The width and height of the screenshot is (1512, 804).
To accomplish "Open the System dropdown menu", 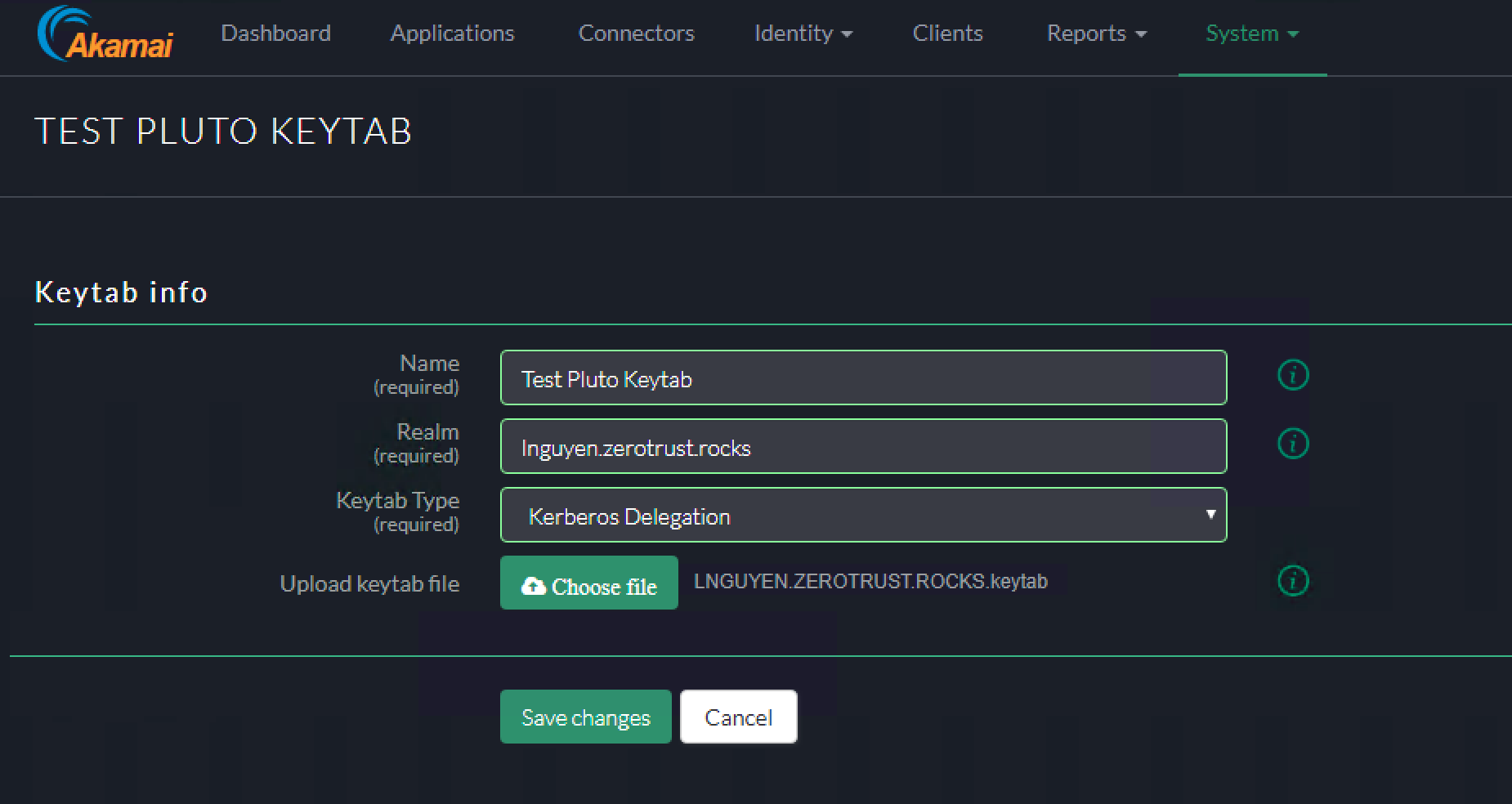I will 1251,33.
